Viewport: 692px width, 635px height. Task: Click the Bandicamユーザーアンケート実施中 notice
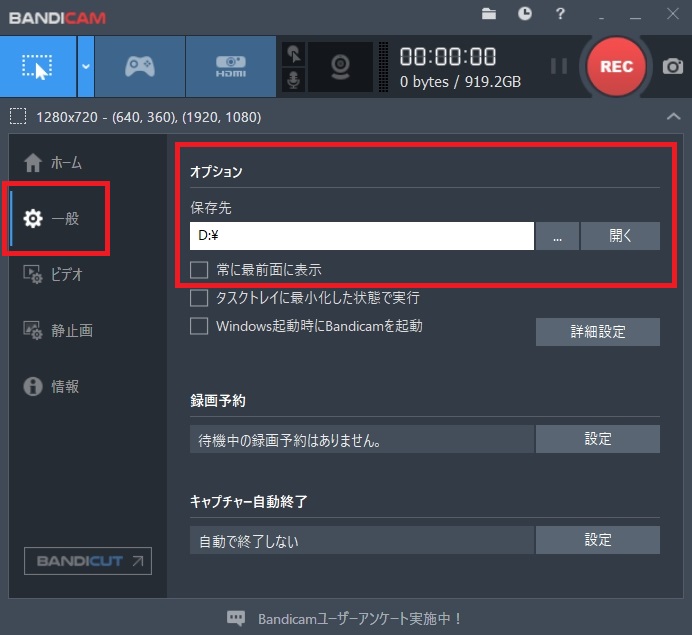[360, 619]
